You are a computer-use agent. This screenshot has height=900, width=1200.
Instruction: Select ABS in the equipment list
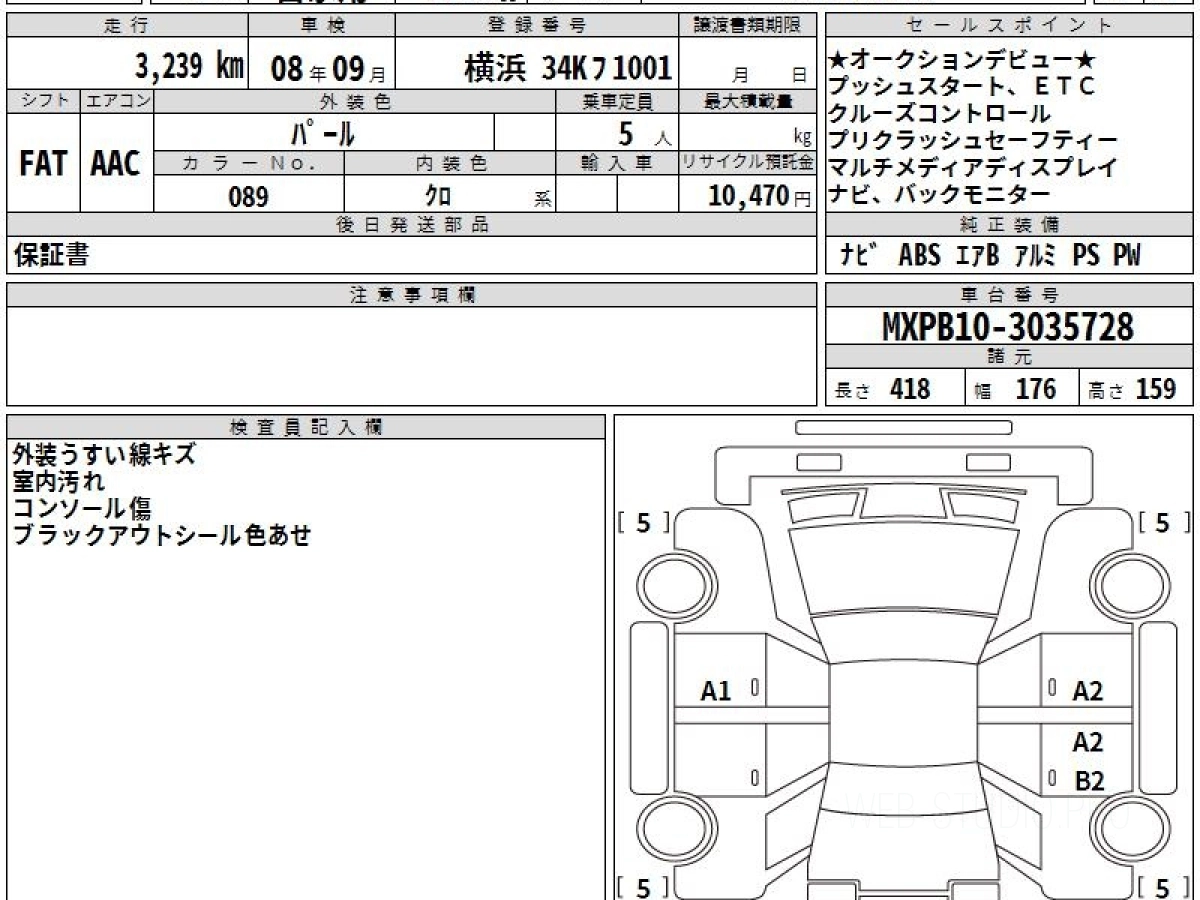point(919,255)
